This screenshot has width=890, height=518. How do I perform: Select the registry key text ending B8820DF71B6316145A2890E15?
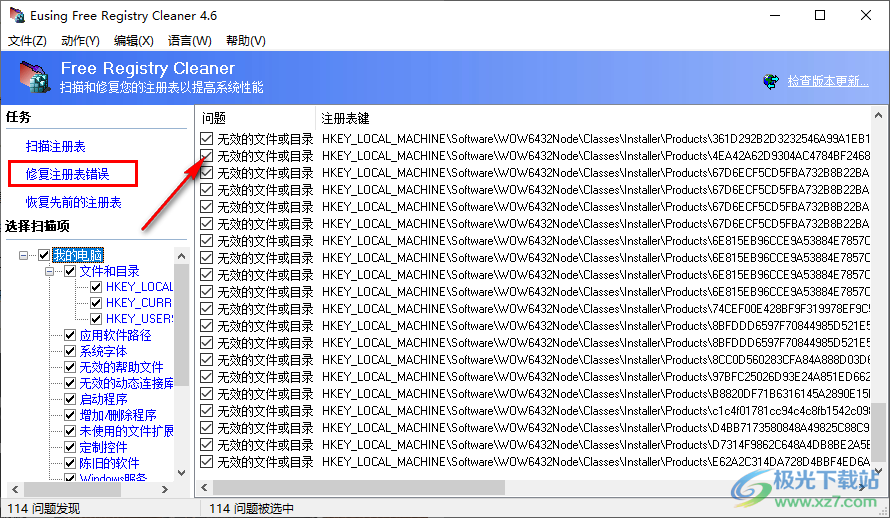click(596, 394)
